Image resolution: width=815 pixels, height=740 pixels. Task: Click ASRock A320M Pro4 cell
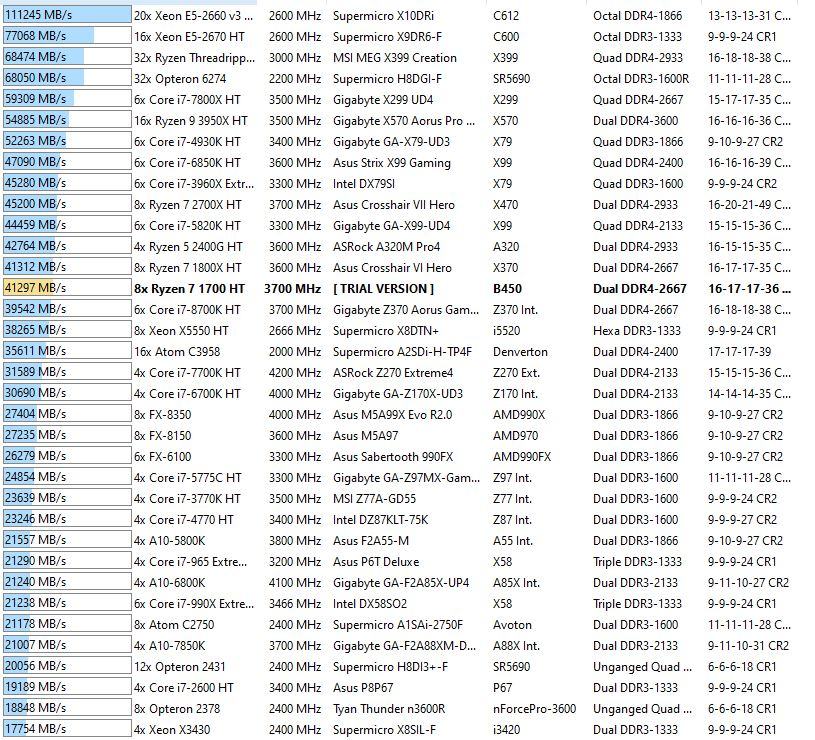click(387, 246)
